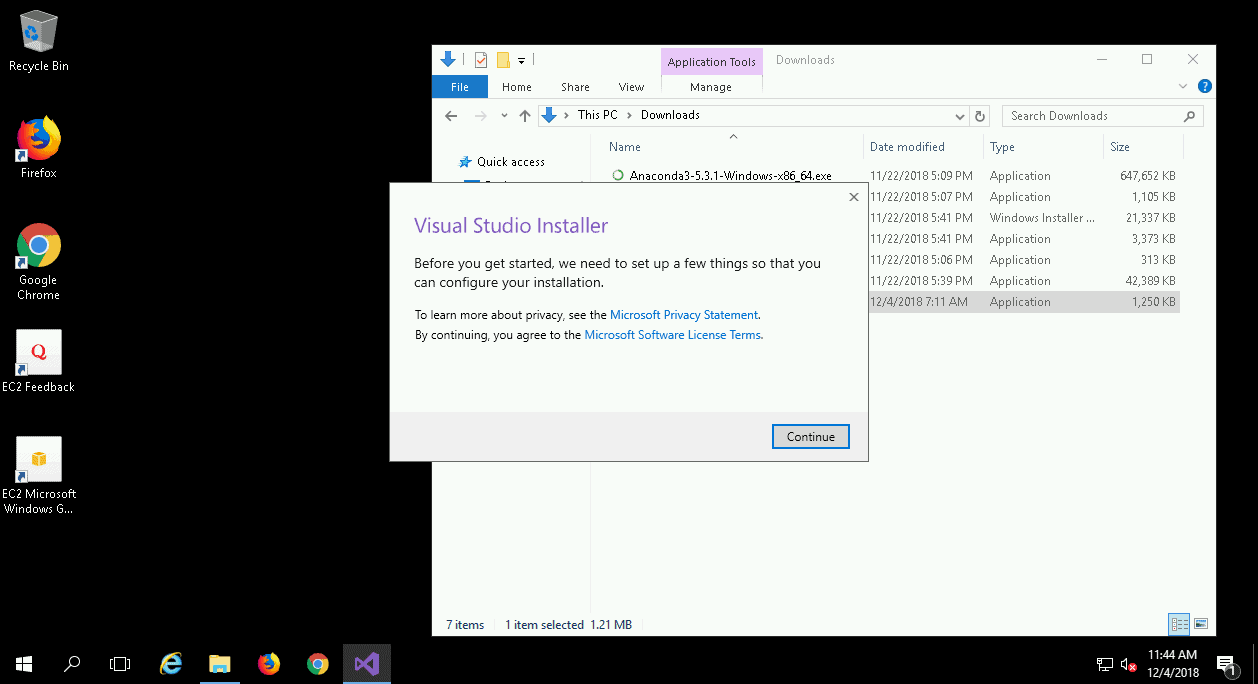Open Microsoft Edge from the taskbar
The width and height of the screenshot is (1258, 684).
pyautogui.click(x=171, y=663)
